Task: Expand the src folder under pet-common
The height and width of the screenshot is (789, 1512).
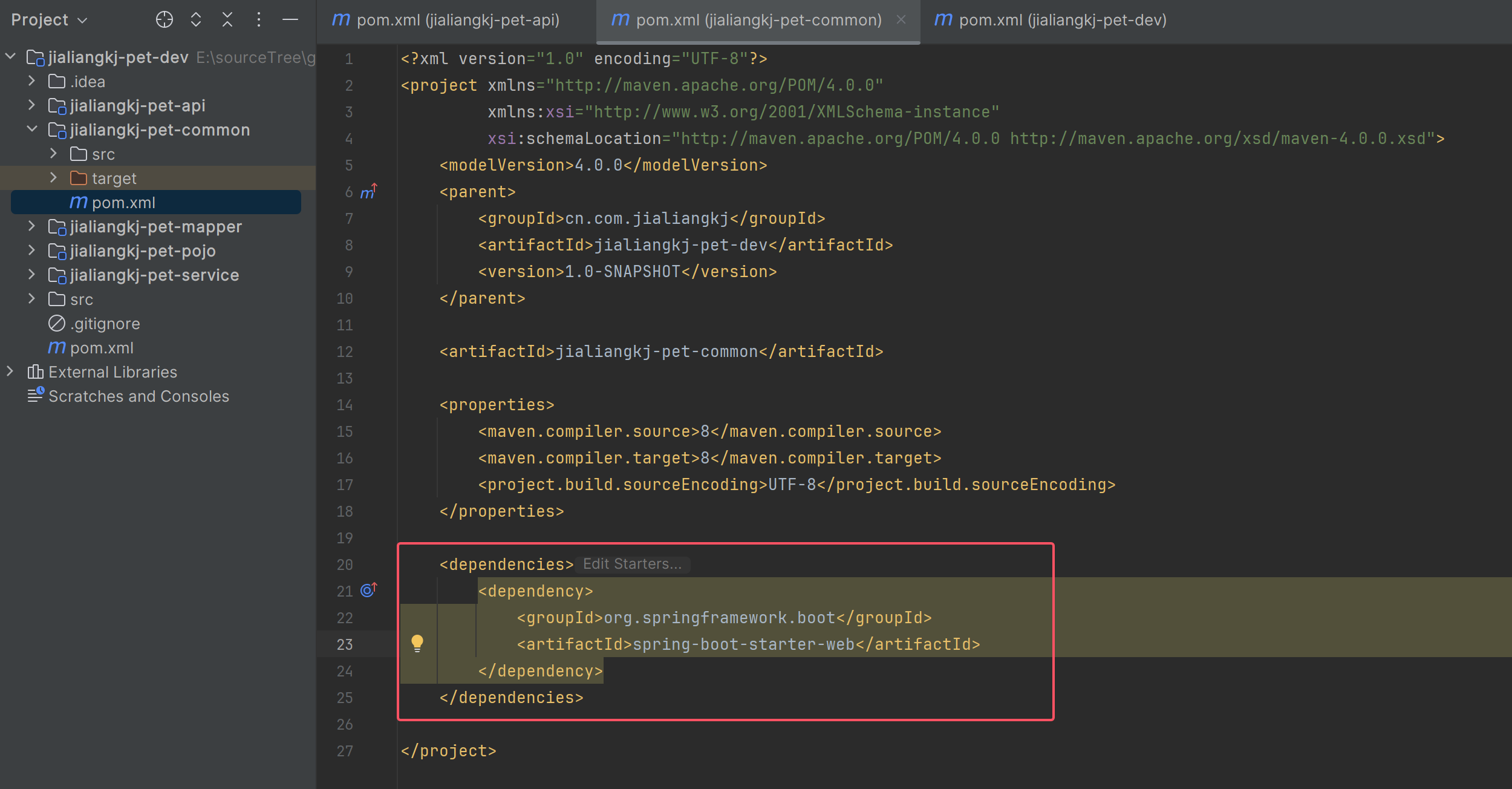Action: point(54,154)
